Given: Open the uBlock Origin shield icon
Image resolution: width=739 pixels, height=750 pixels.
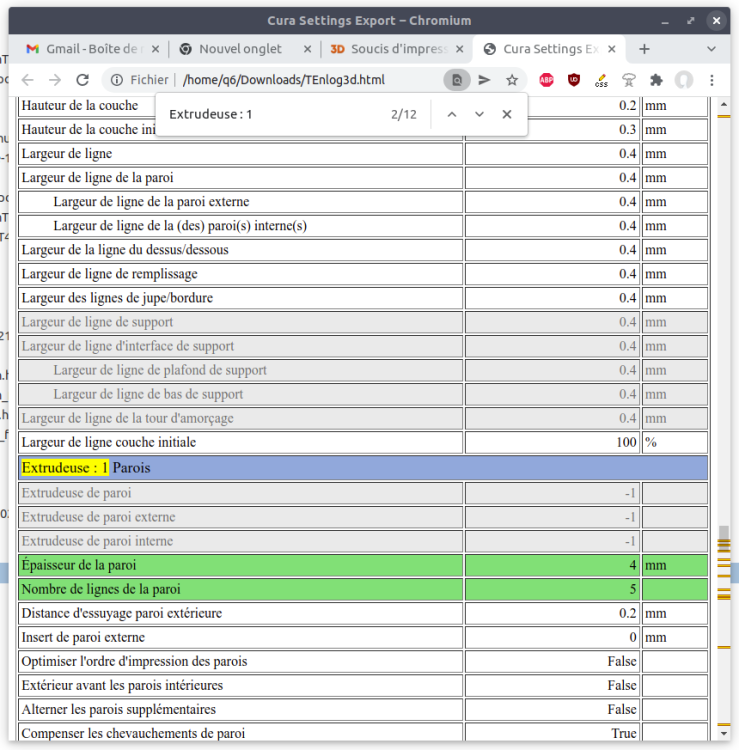Looking at the screenshot, I should click(x=574, y=80).
